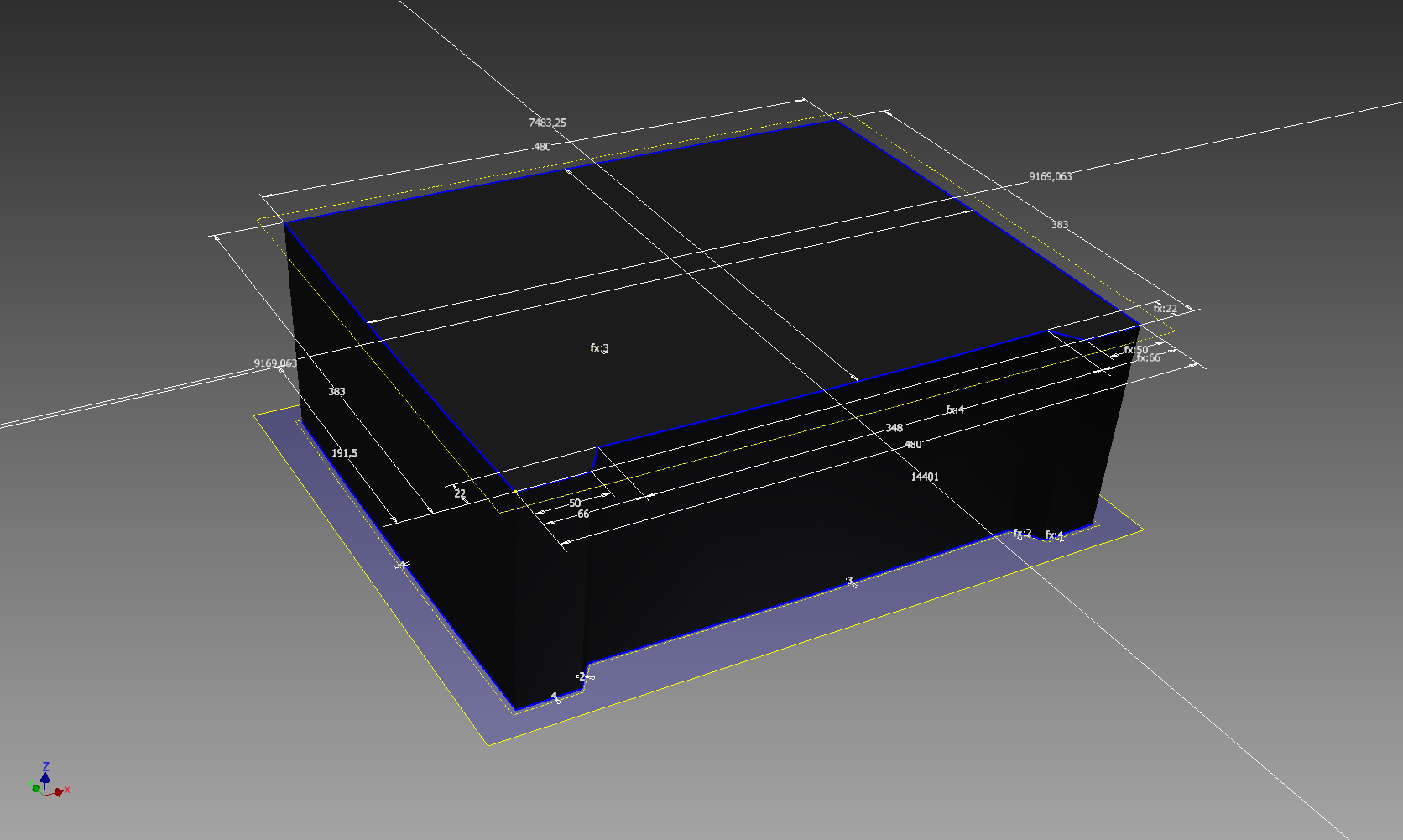Click the green Y axis of gizmo
This screenshot has width=1403, height=840.
[35, 787]
